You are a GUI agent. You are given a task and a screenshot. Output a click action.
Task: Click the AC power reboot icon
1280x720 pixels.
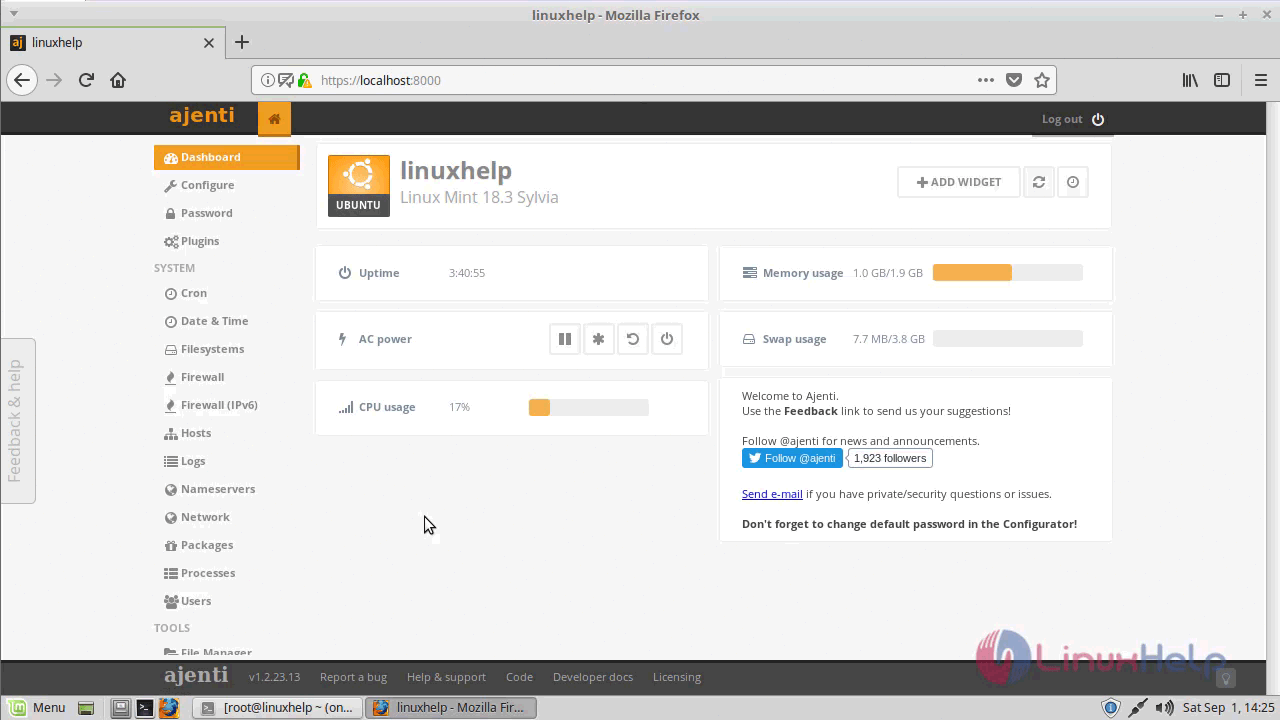633,339
